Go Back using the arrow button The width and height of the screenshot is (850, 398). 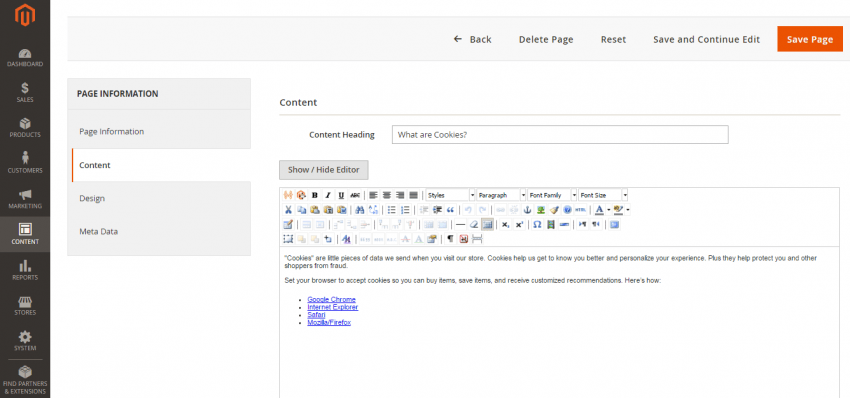(473, 40)
